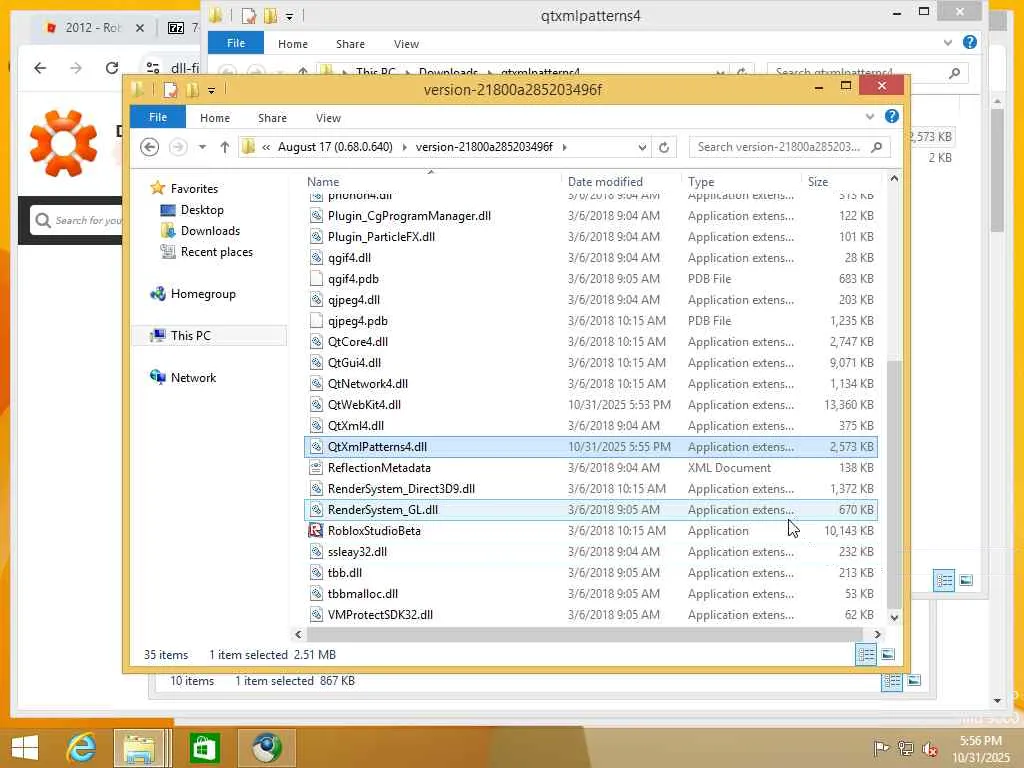
Task: Click the Back arrow in front Explorer window
Action: (150, 147)
